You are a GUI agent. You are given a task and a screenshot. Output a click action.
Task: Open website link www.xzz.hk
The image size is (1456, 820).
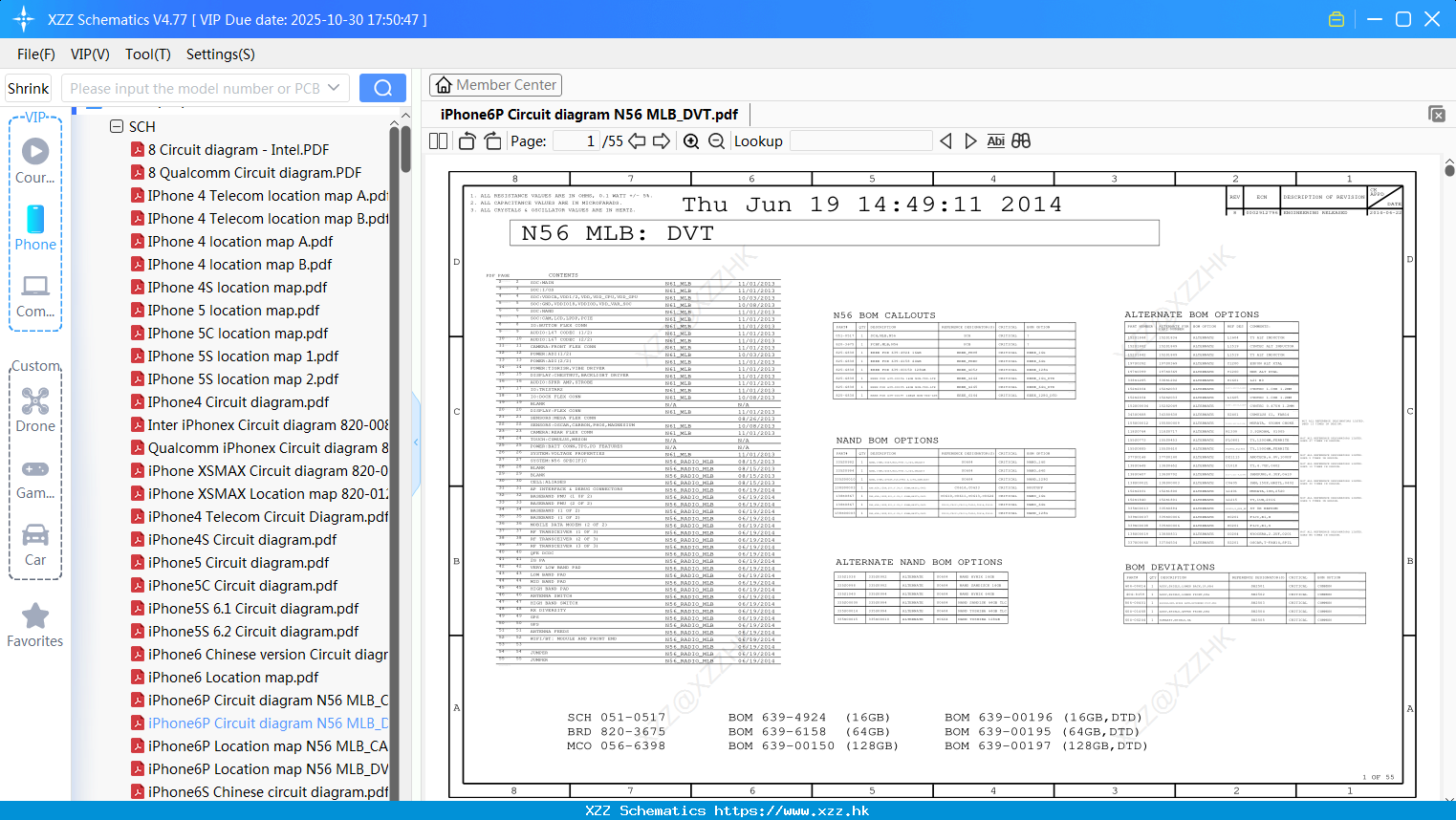click(x=792, y=810)
